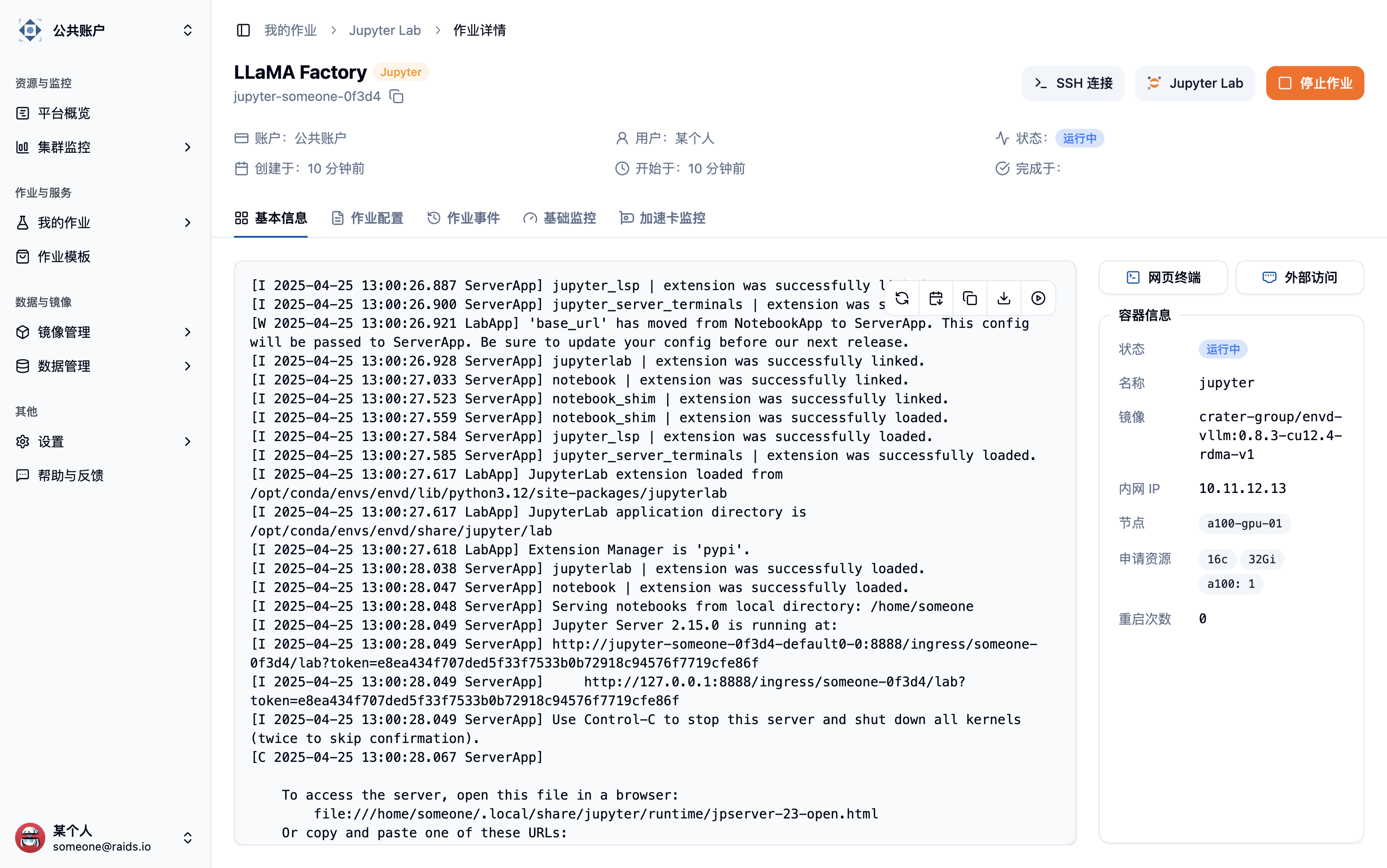Toggle timestamps in log toolbar
The height and width of the screenshot is (868, 1387).
936,298
